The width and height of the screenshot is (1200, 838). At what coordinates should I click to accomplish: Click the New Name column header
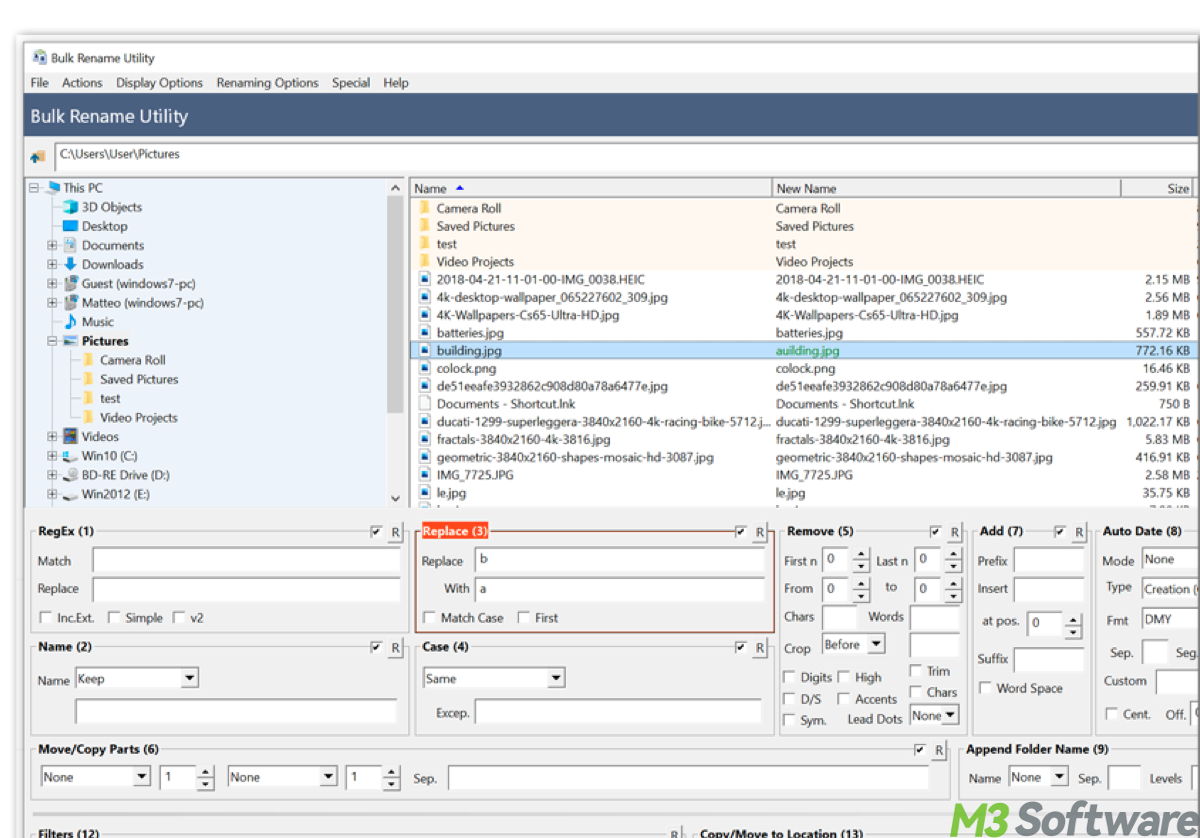click(x=947, y=188)
